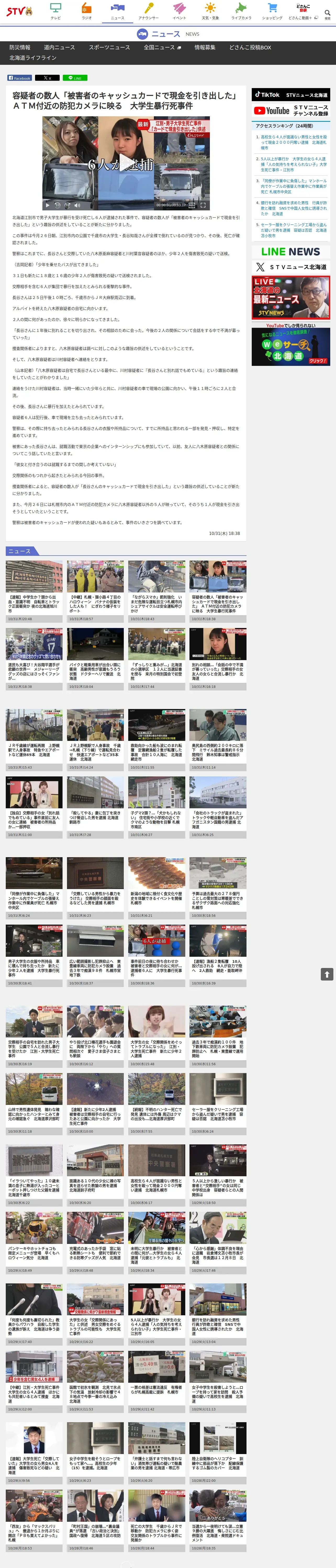Open 北海道ライフライン menu item
The image size is (336, 1568).
[33, 58]
